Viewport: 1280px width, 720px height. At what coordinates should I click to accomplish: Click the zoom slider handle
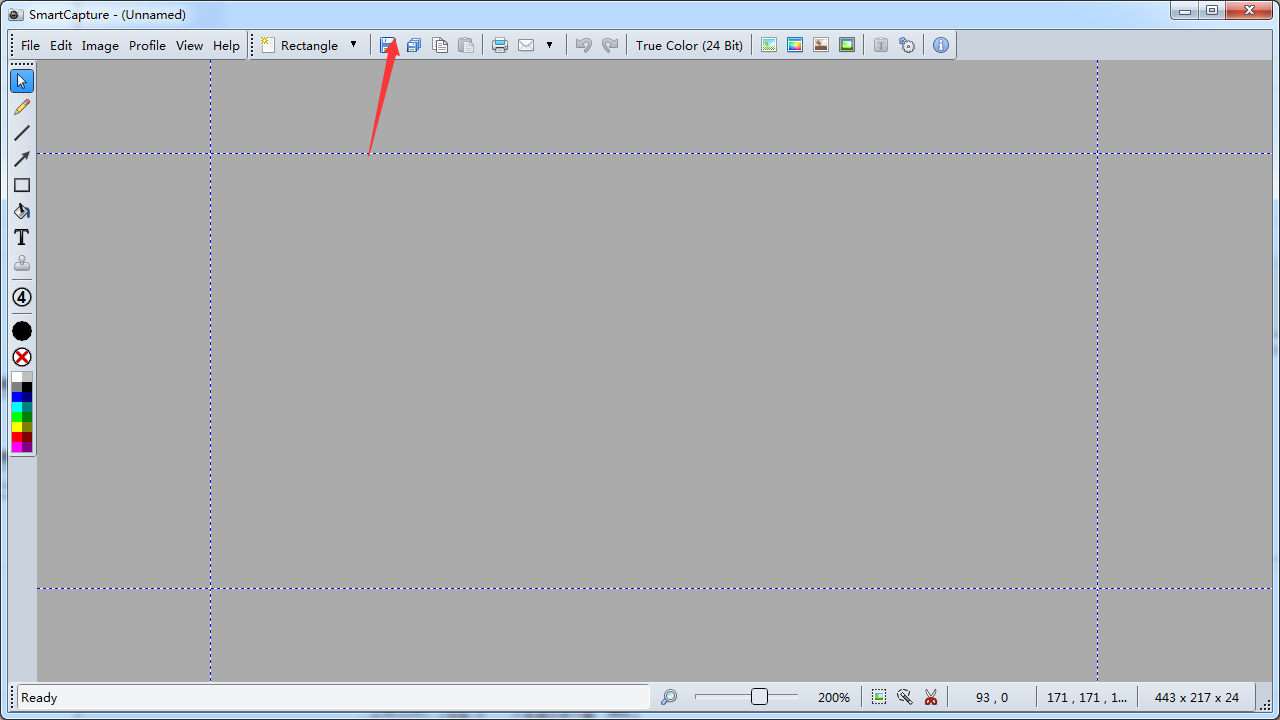[759, 697]
